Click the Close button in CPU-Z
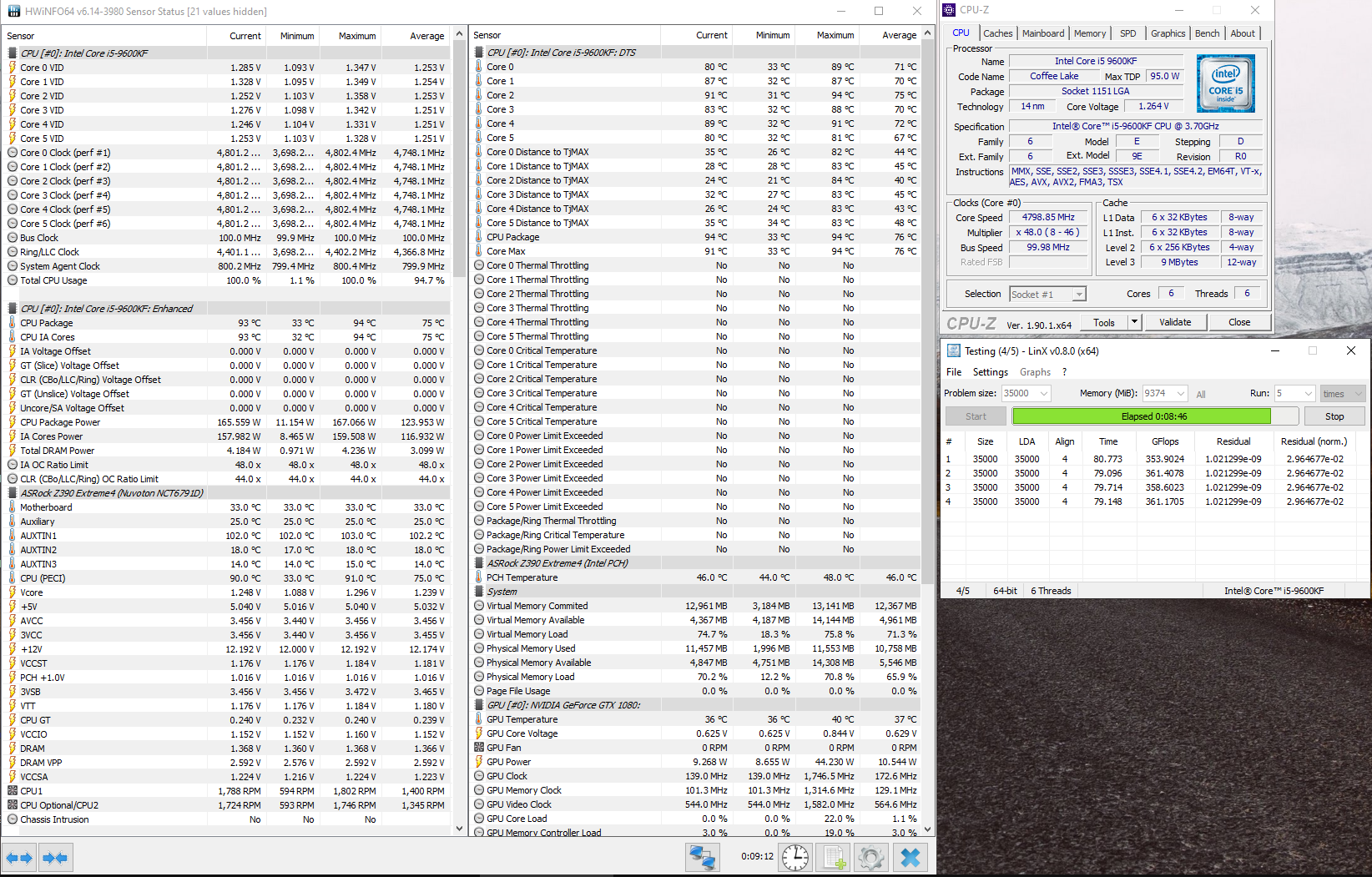 tap(1239, 322)
